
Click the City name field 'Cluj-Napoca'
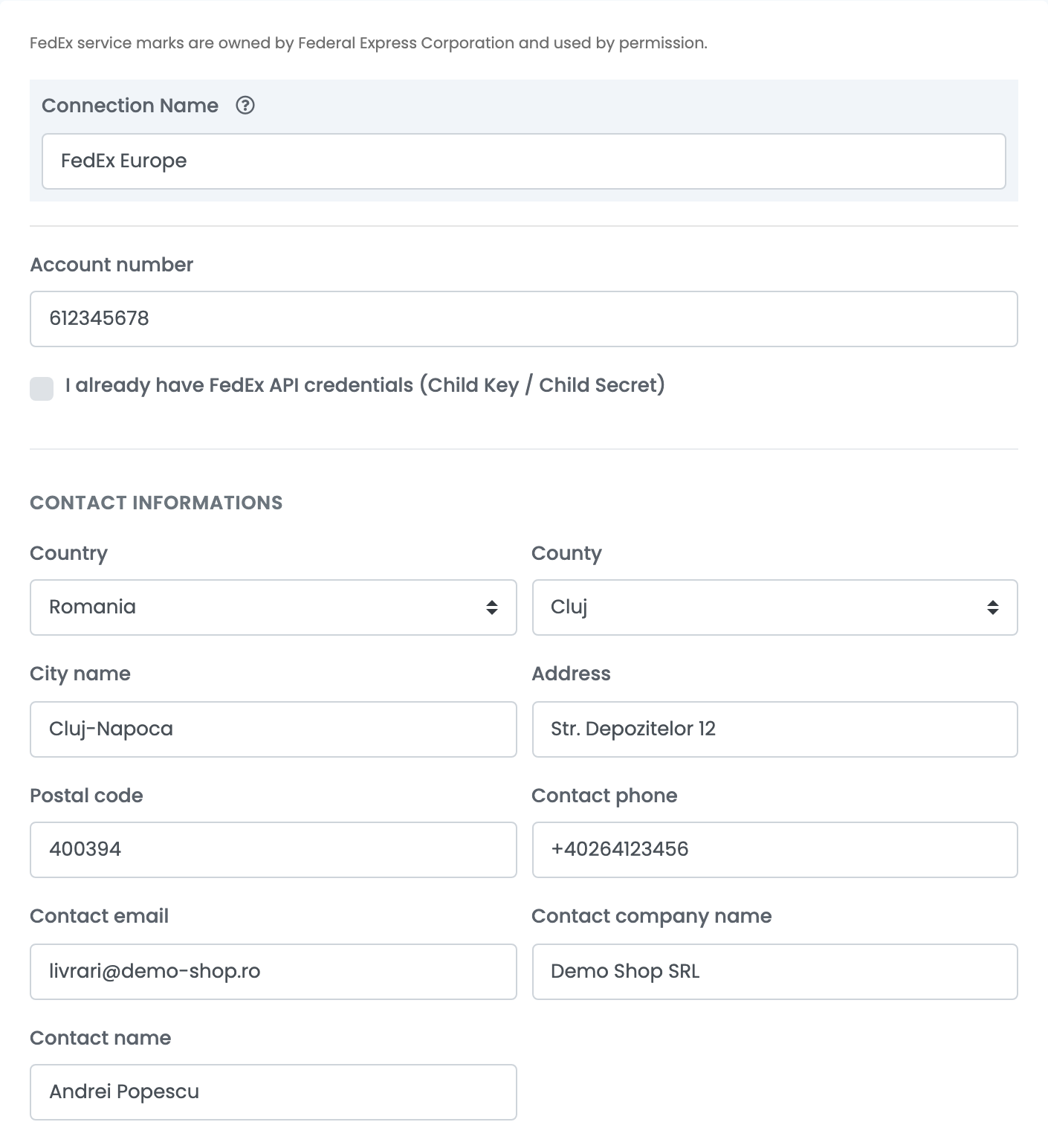click(x=274, y=729)
